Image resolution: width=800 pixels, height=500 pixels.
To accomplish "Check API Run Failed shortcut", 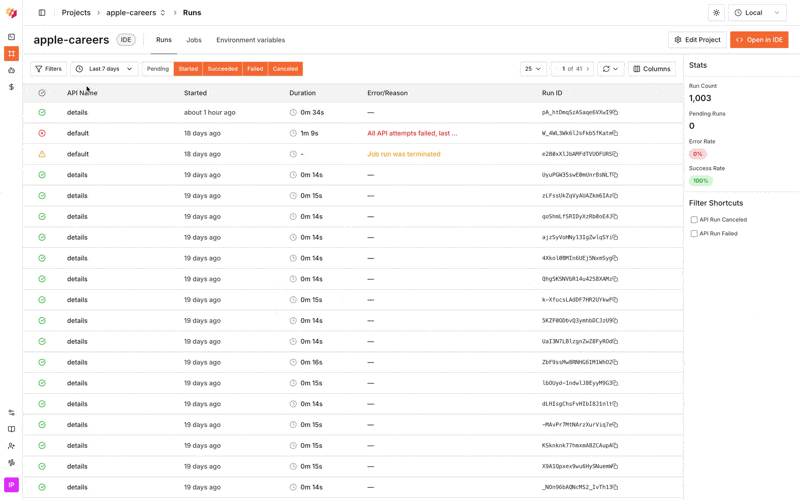I will point(694,234).
